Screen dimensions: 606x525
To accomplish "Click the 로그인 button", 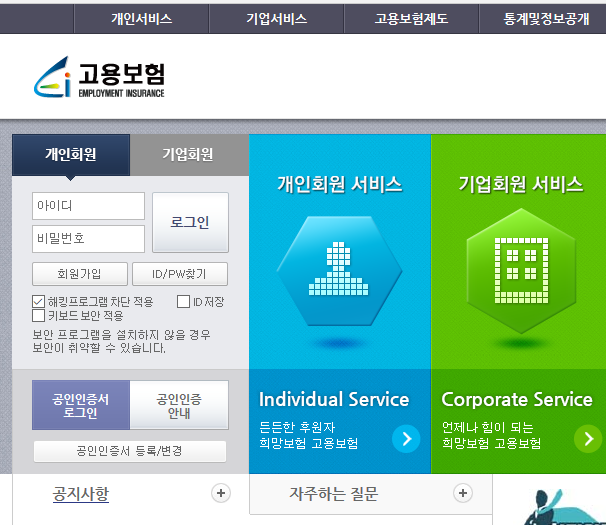I will click(x=191, y=222).
